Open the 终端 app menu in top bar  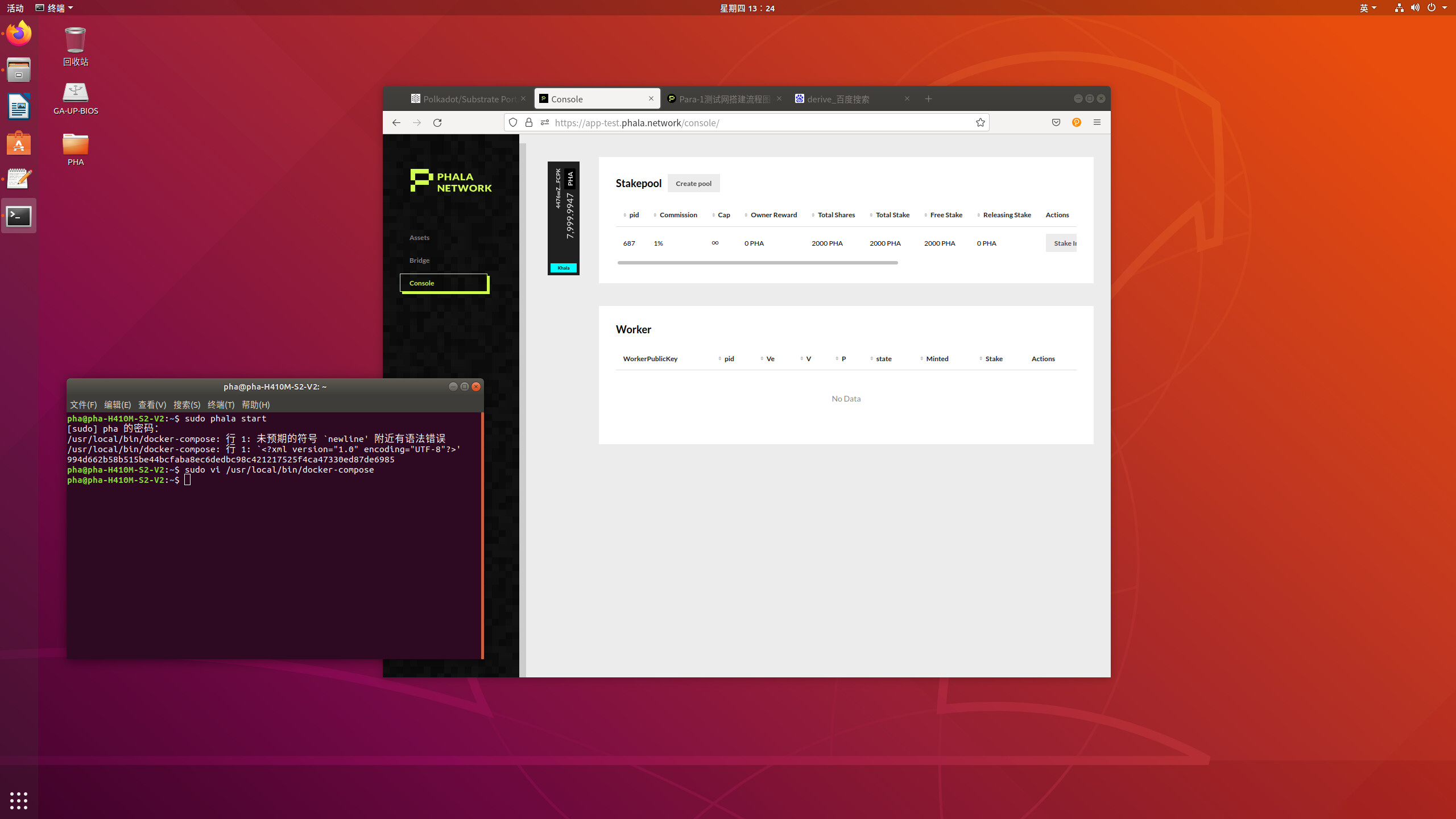[x=55, y=8]
